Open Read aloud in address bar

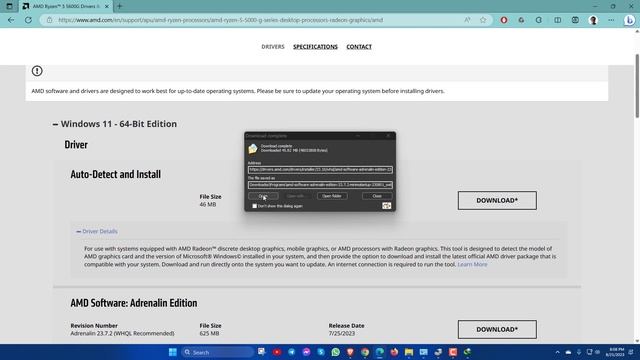[467, 20]
